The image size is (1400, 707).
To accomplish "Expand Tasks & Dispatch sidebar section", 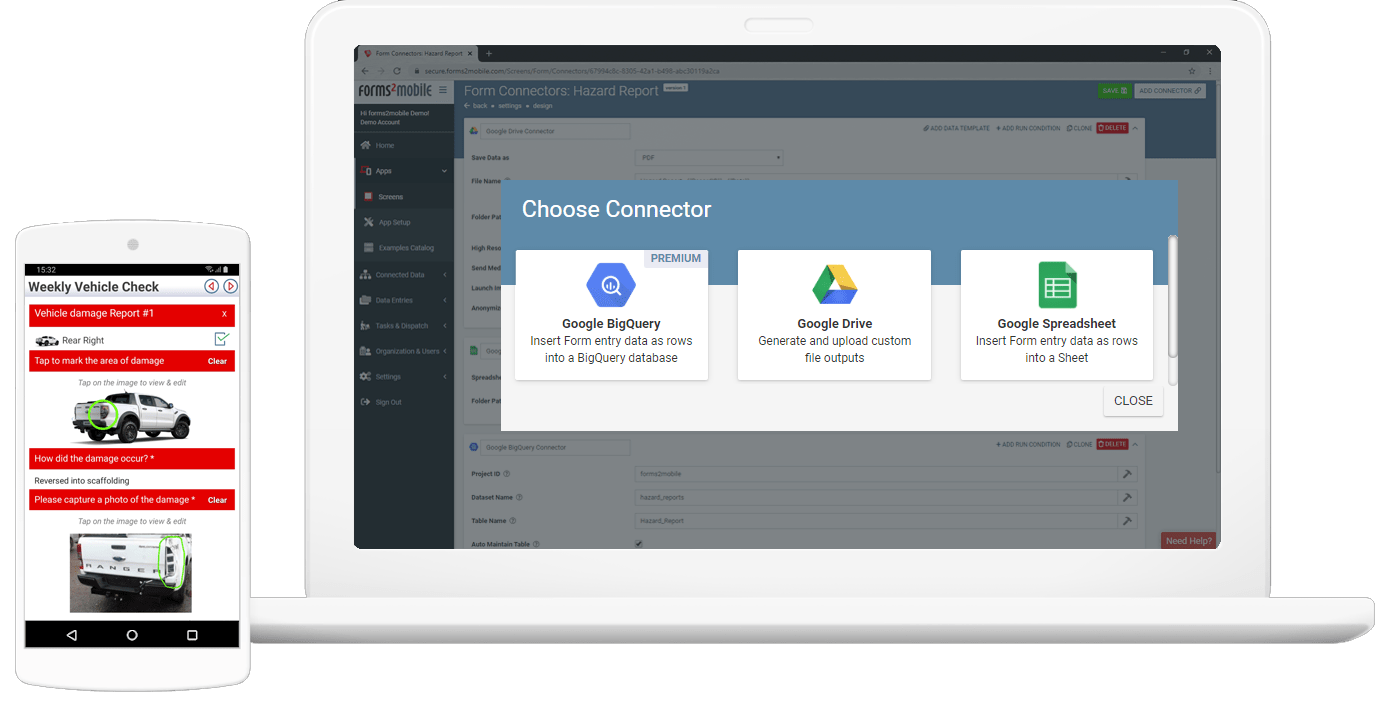I will (404, 325).
